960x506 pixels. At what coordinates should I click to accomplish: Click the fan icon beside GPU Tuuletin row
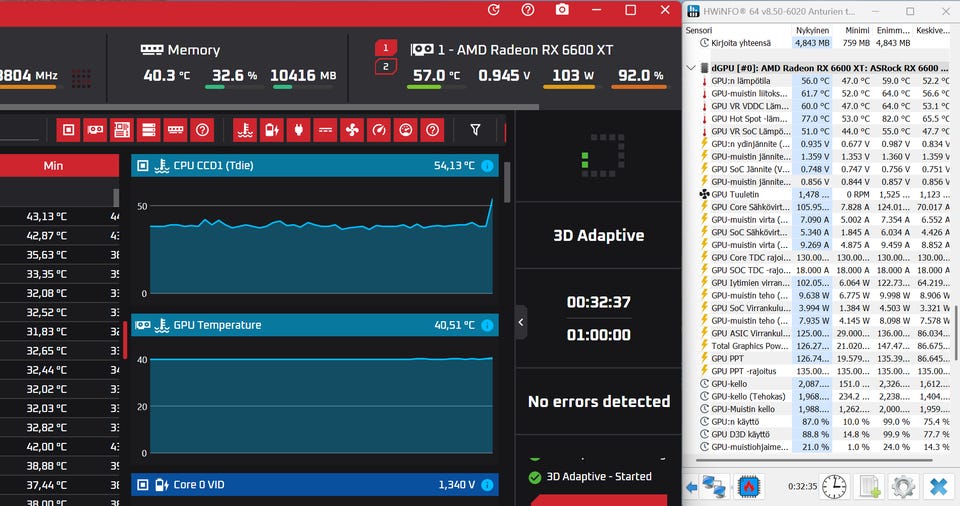click(x=704, y=194)
